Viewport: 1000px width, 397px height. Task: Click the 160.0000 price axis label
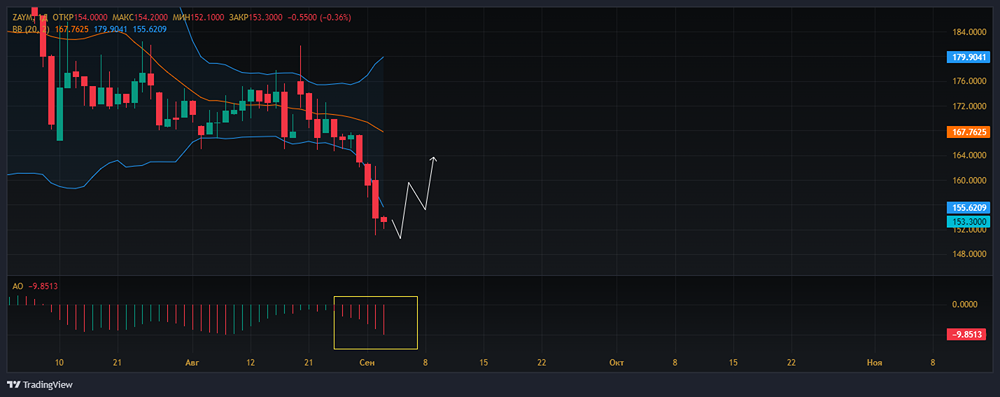pyautogui.click(x=969, y=180)
